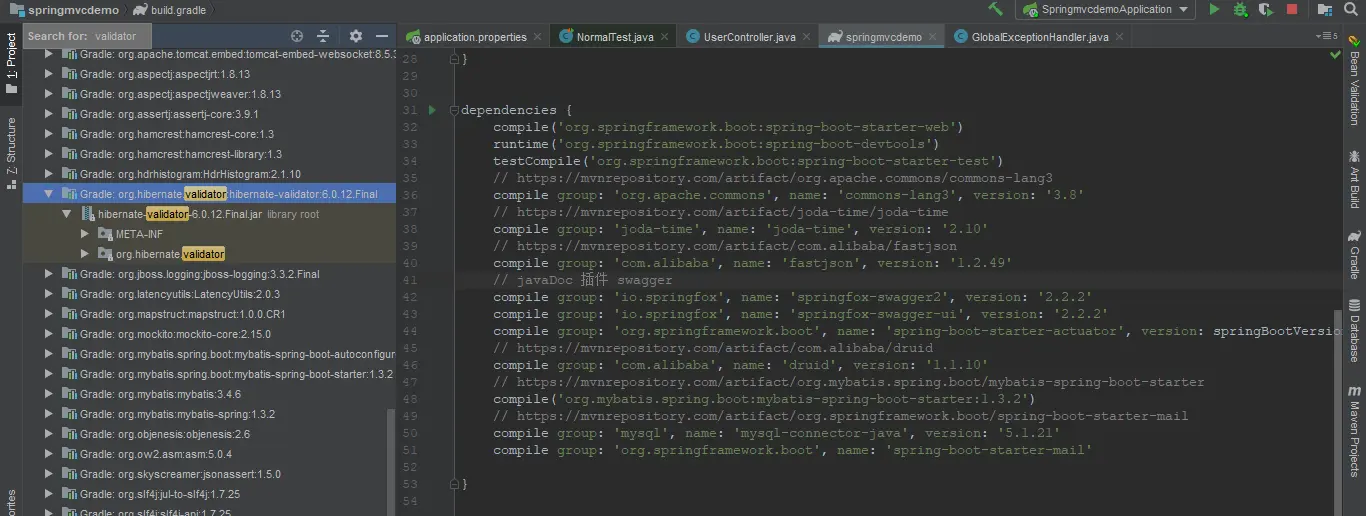Viewport: 1366px width, 516px height.
Task: Click the inspection status checkmark in editor corner
Action: [x=1335, y=55]
